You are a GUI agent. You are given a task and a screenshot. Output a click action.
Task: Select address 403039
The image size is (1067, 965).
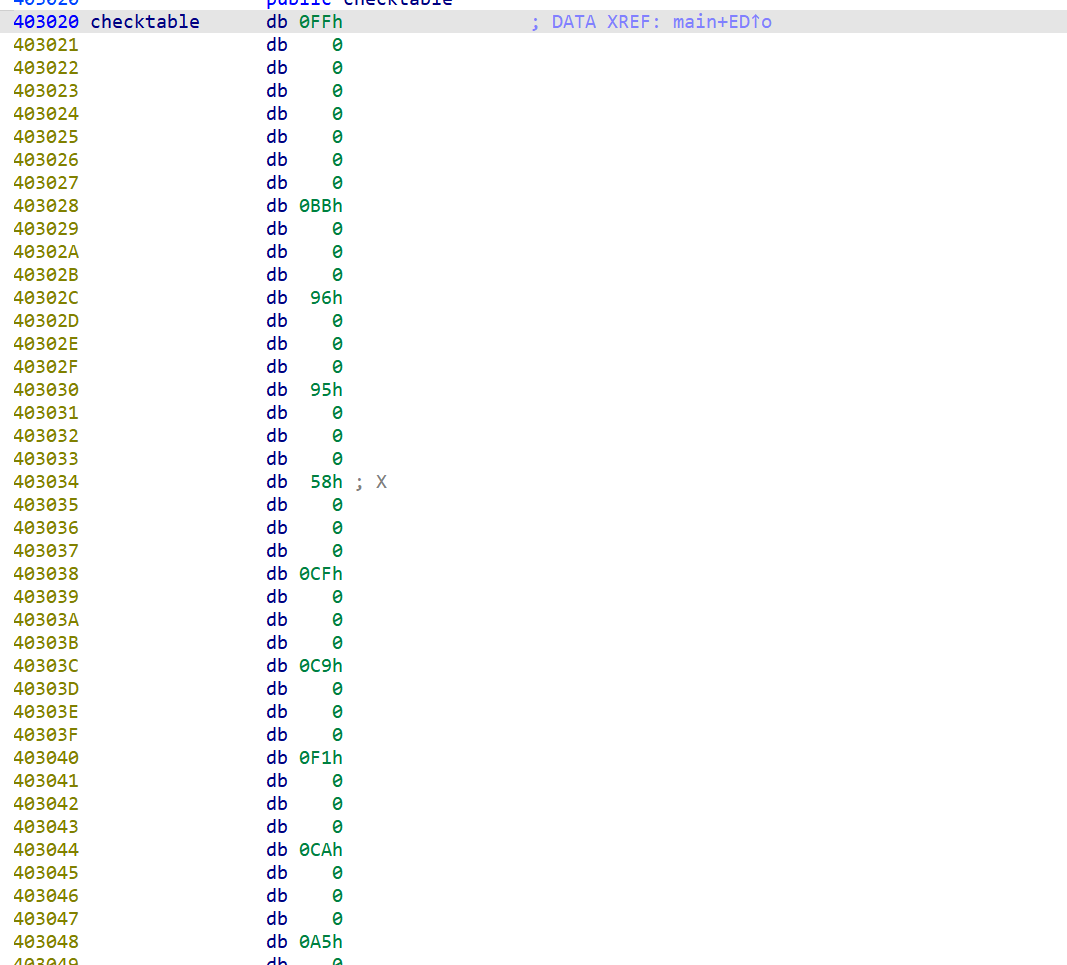pyautogui.click(x=46, y=597)
